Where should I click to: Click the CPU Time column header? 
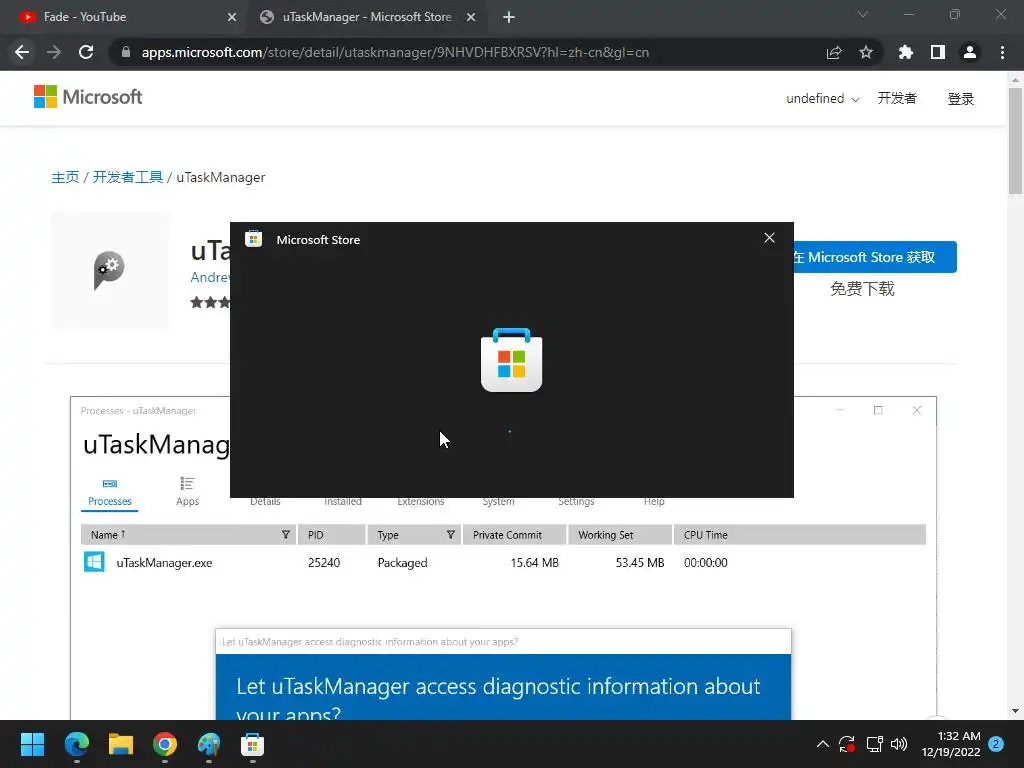point(799,534)
